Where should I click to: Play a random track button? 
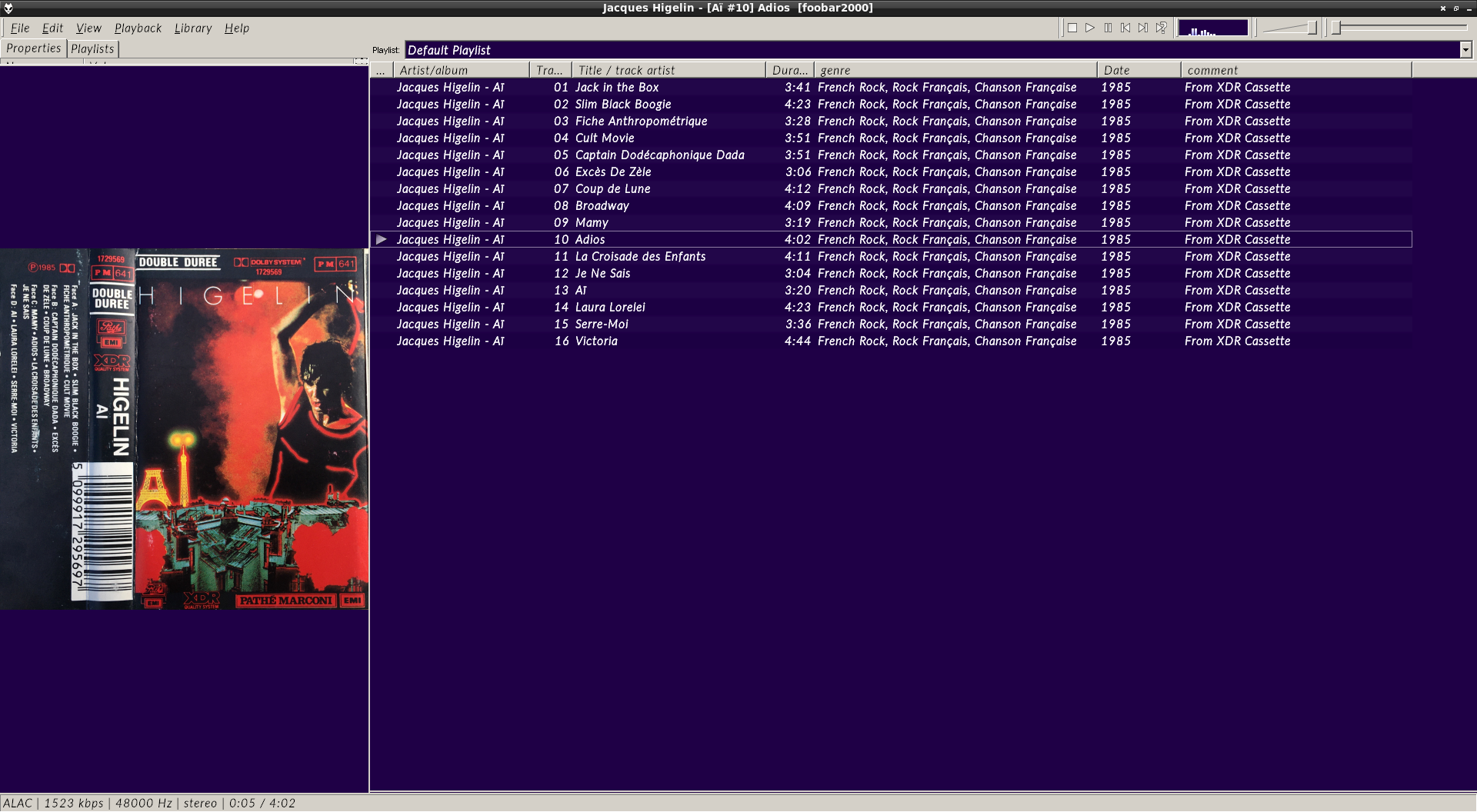pyautogui.click(x=1162, y=28)
